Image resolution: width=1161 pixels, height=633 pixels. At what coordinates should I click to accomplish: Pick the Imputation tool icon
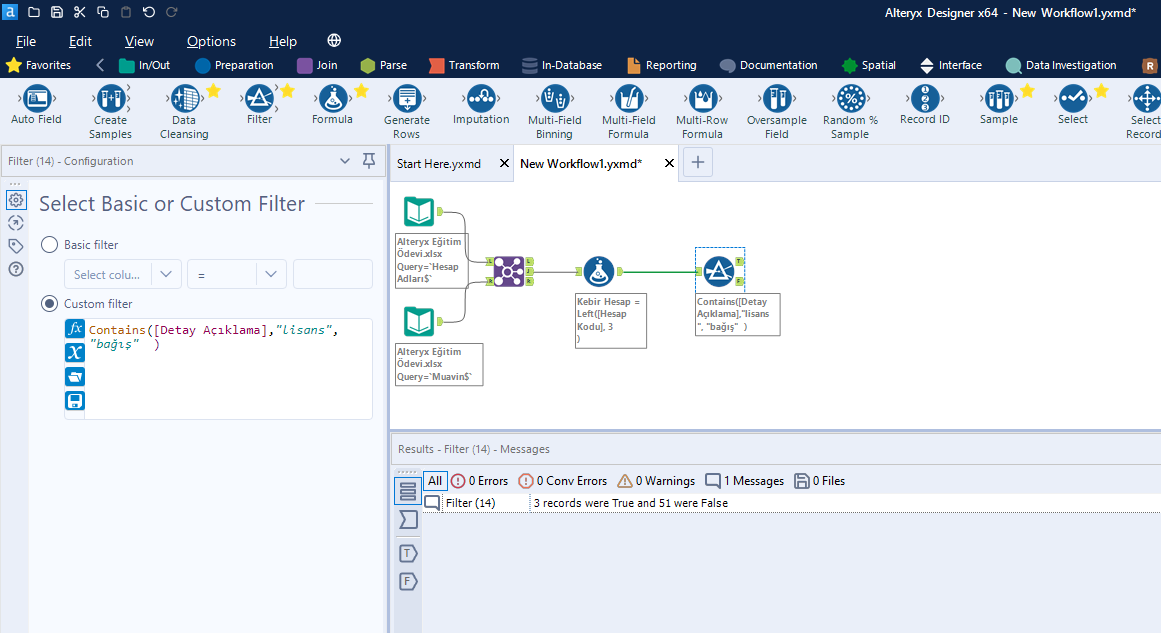coord(481,99)
